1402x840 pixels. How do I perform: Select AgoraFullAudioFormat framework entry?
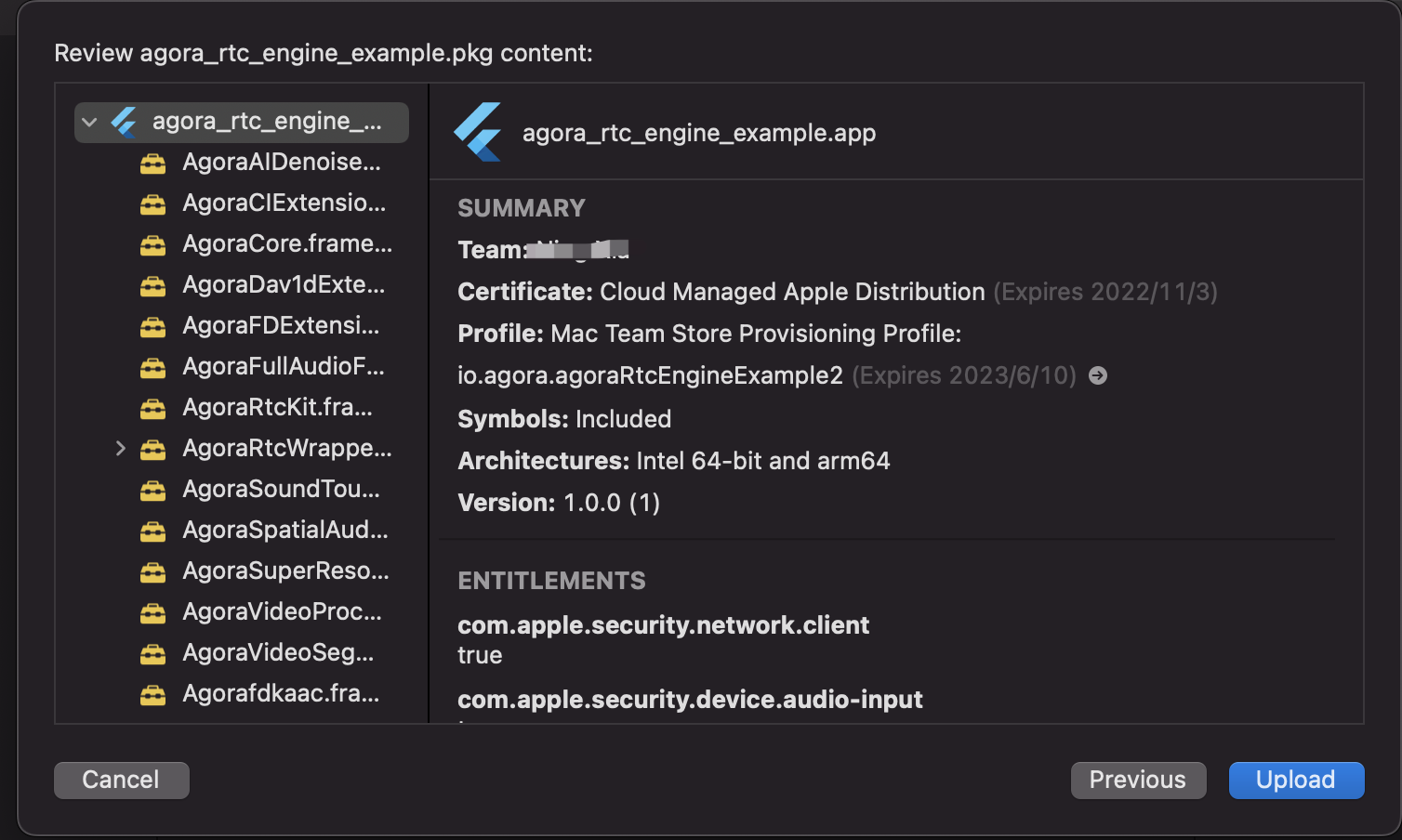pyautogui.click(x=284, y=366)
